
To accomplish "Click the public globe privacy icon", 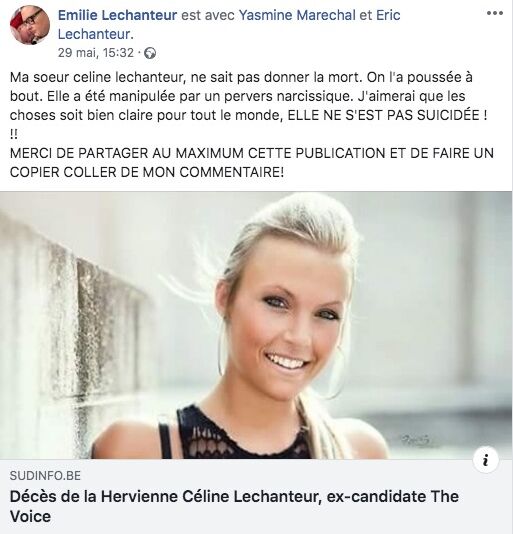I will [x=150, y=53].
